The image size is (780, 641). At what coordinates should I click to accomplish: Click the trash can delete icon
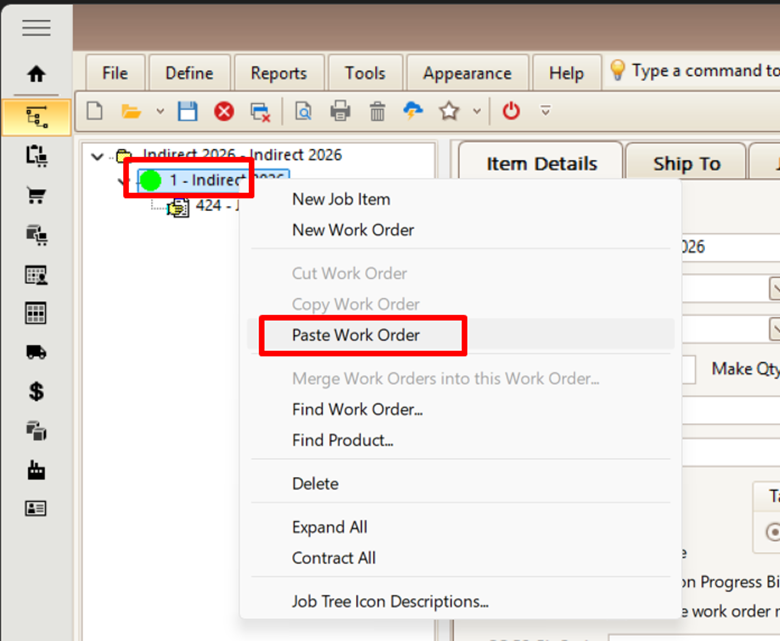377,111
